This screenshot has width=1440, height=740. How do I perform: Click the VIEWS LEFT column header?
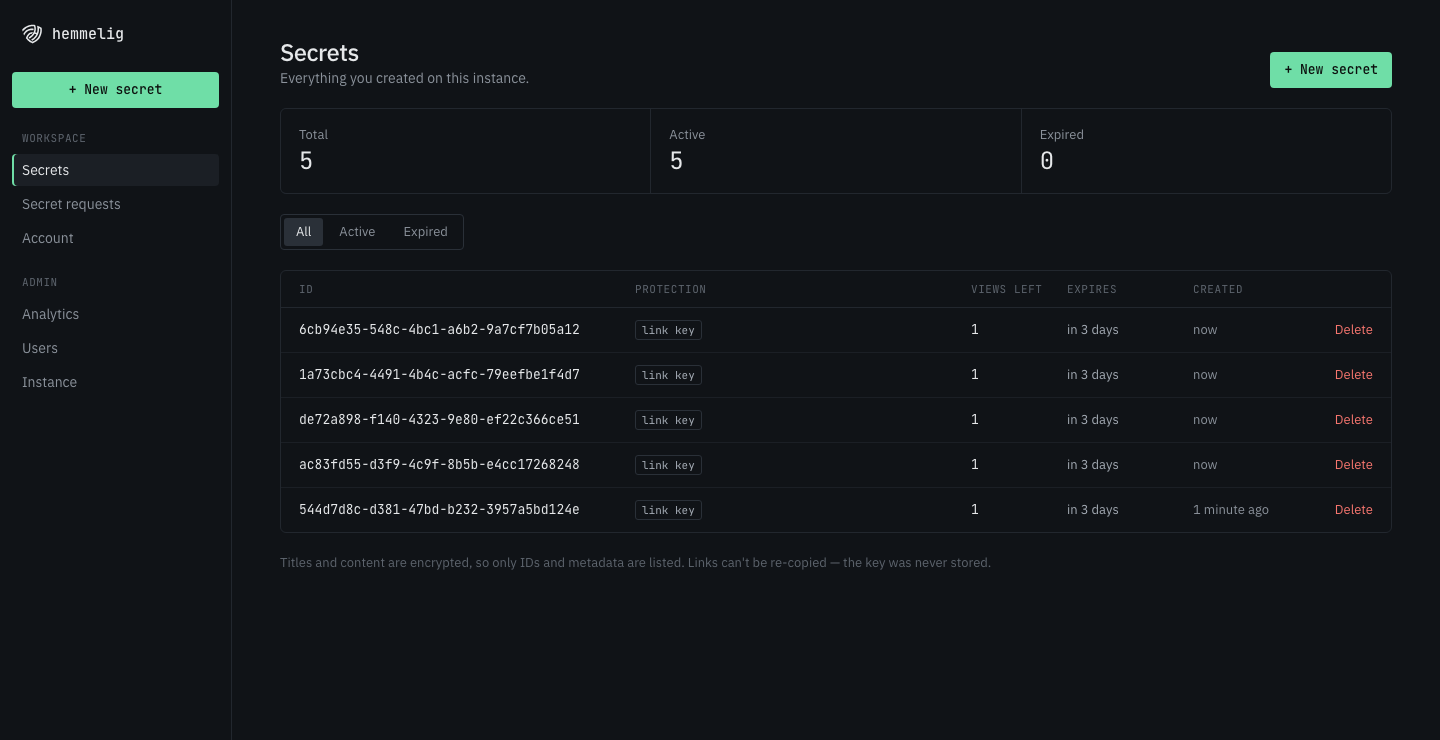pyautogui.click(x=1006, y=290)
